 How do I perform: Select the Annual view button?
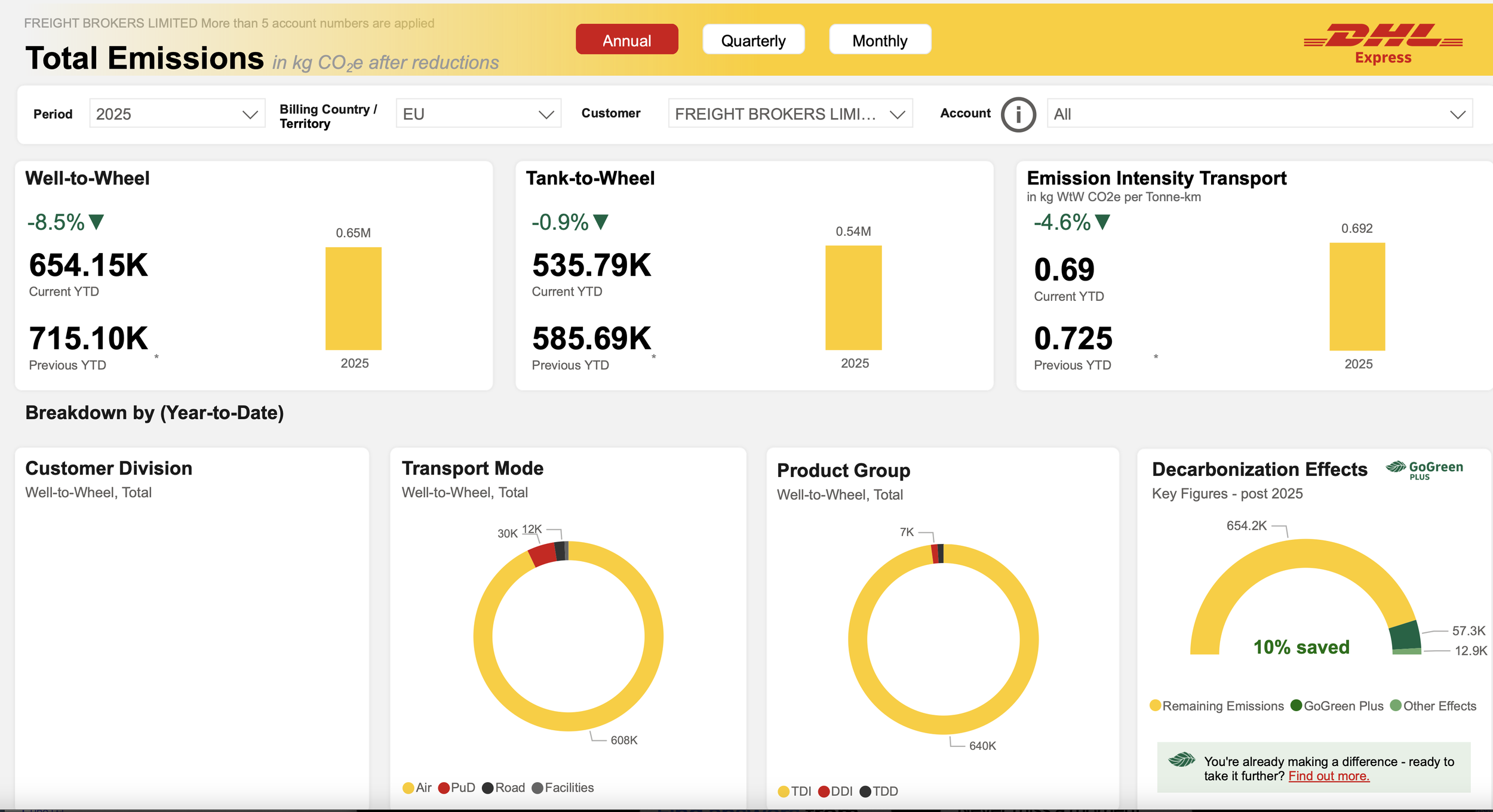point(626,40)
